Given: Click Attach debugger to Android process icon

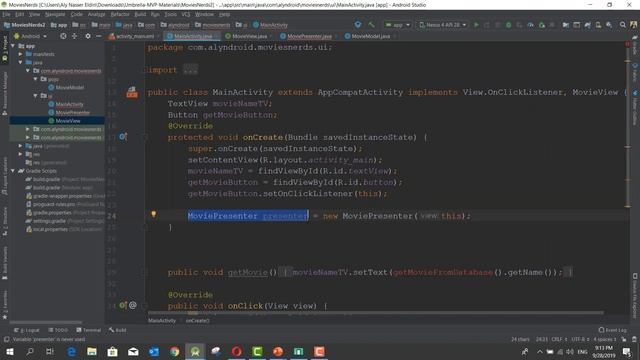Looking at the screenshot, I should pyautogui.click(x=542, y=25).
